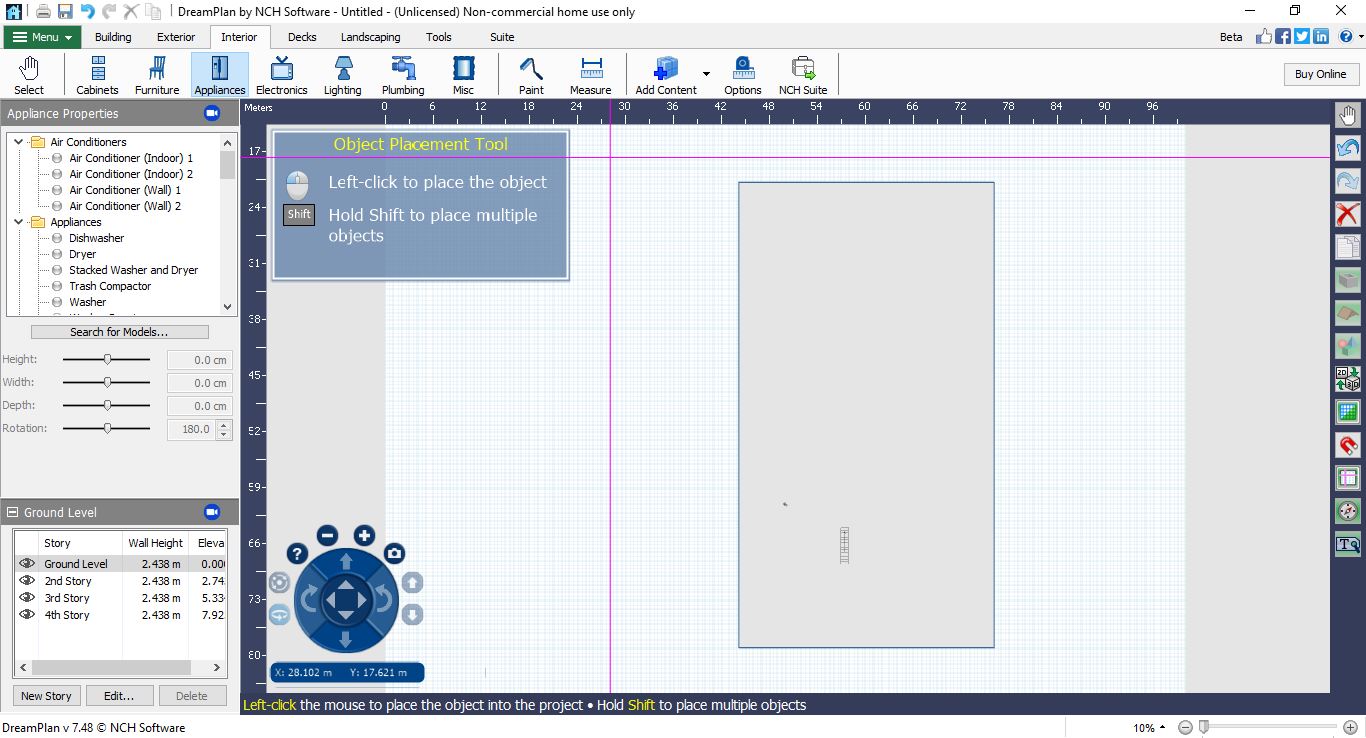Click the Buy Online button
Screen dimensions: 1366x738
[x=1320, y=74]
